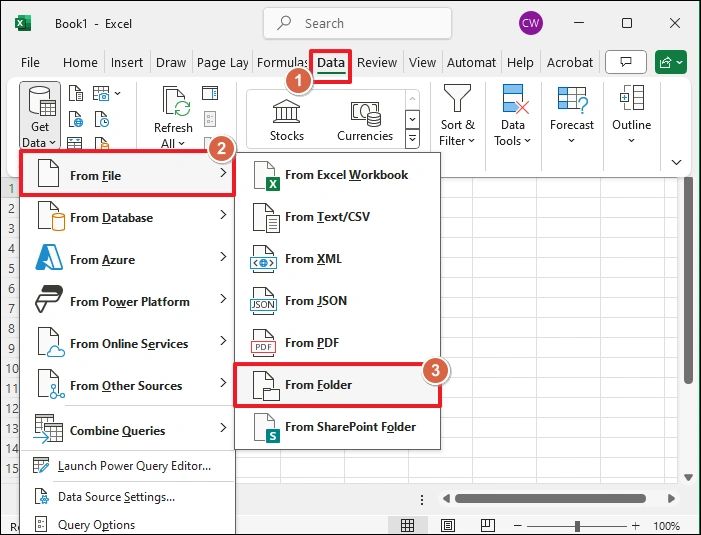Open the Formulas tab
The height and width of the screenshot is (535, 701).
(x=283, y=63)
